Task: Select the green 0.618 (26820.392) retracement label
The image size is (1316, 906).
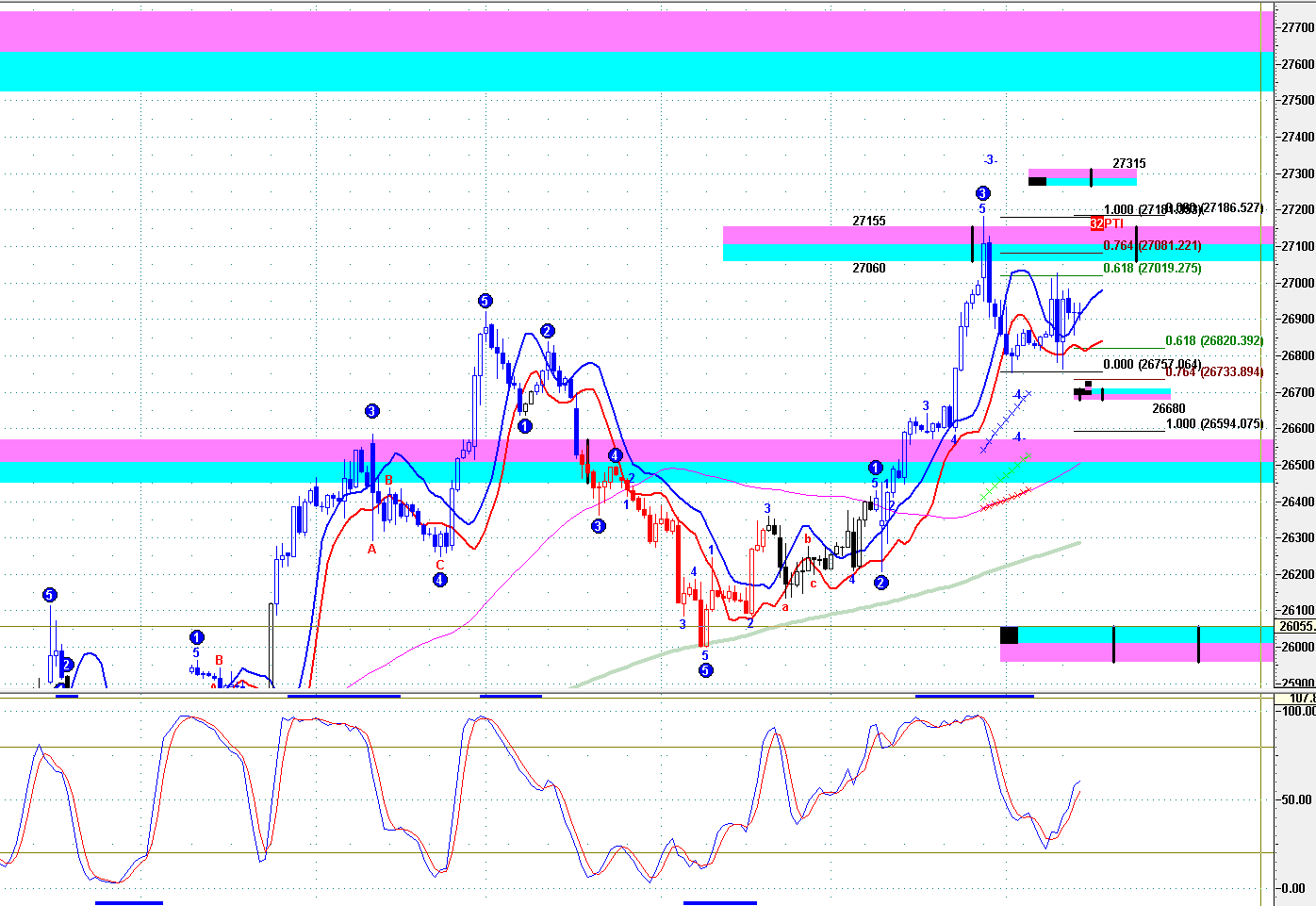Action: [x=1214, y=340]
